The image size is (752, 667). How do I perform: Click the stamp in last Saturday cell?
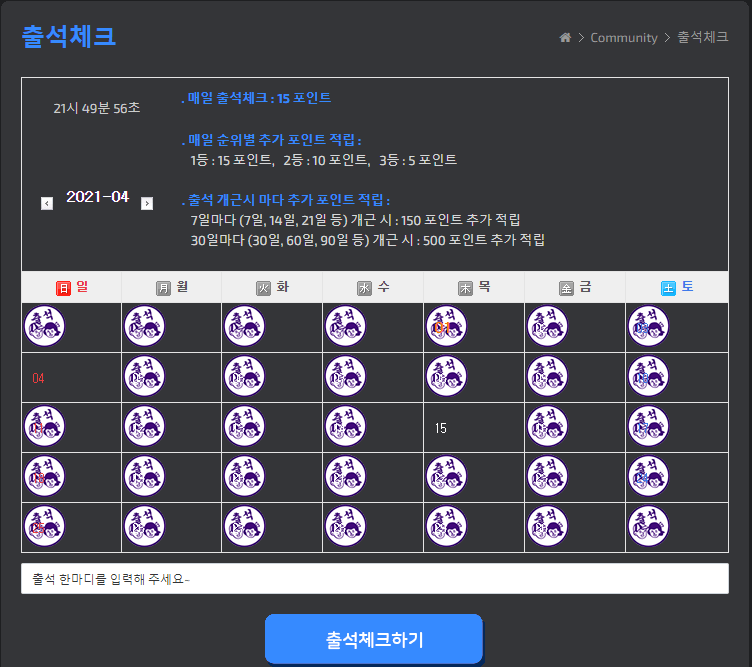point(648,527)
